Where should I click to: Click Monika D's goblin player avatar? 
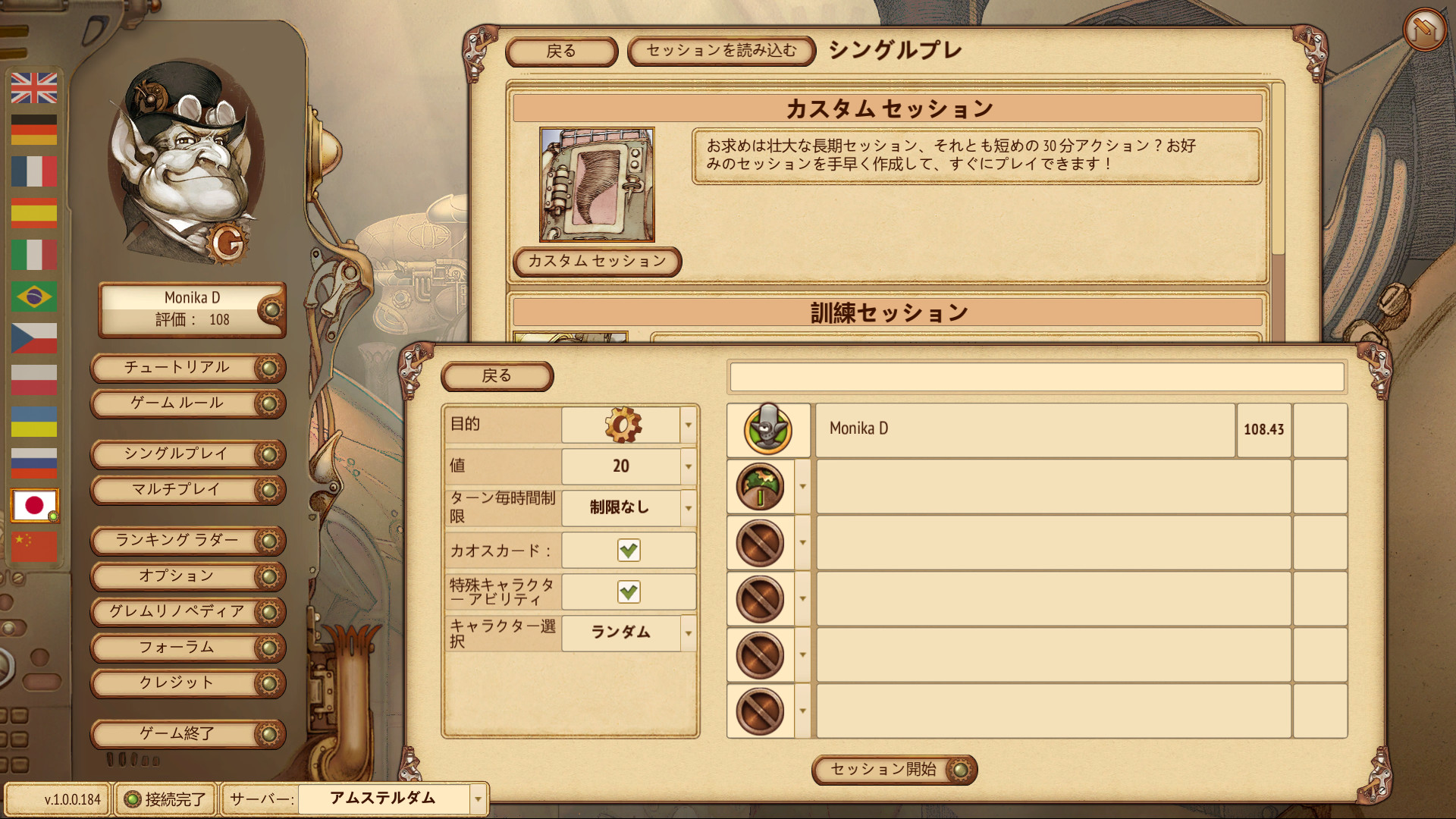pyautogui.click(x=768, y=430)
